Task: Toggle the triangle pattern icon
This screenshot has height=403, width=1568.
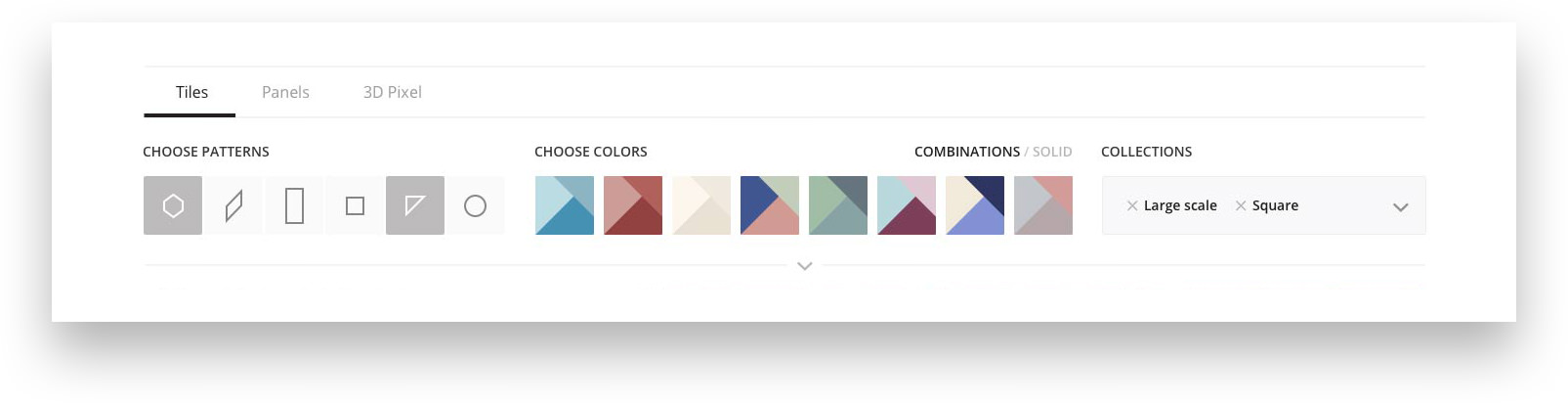Action: pyautogui.click(x=415, y=205)
